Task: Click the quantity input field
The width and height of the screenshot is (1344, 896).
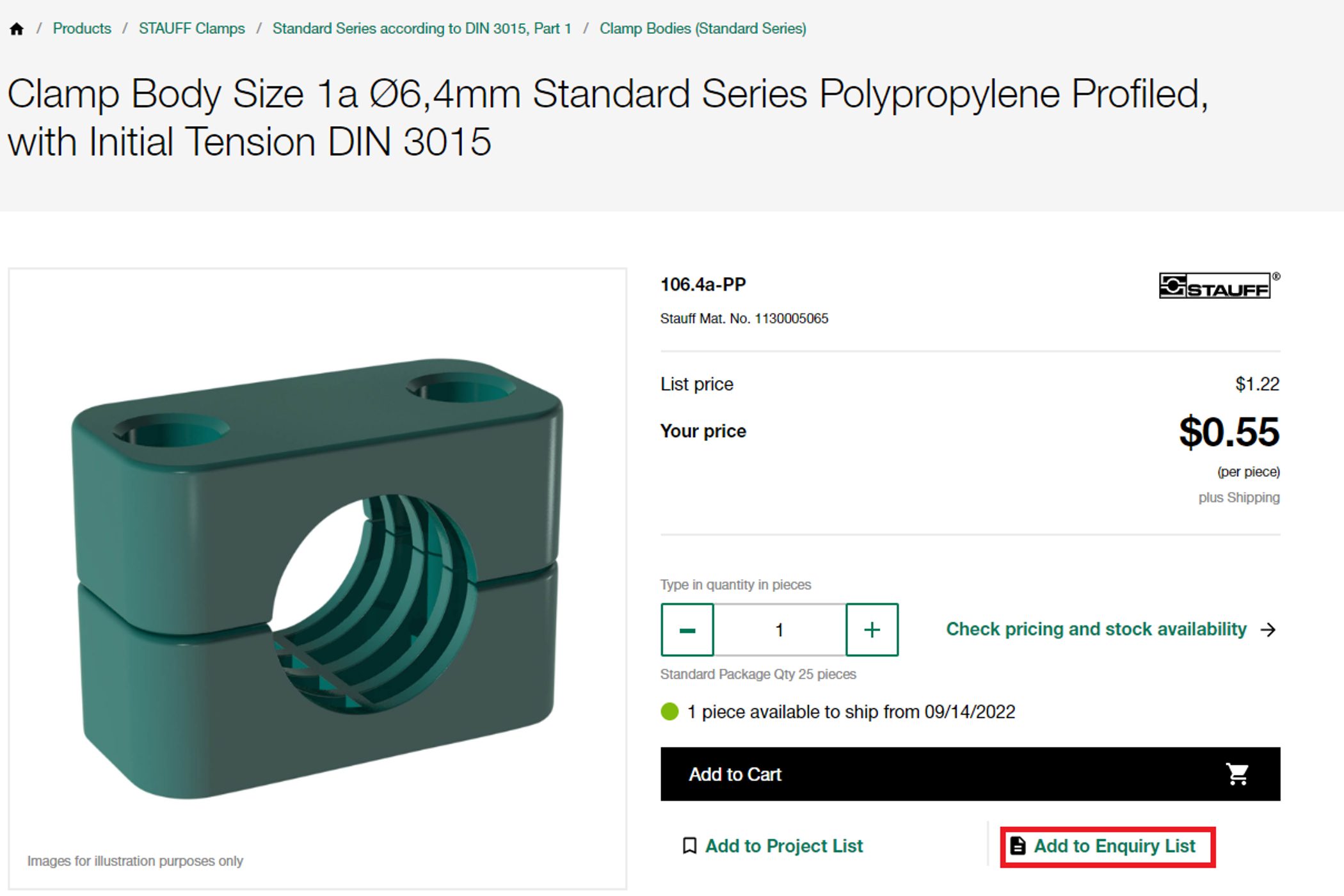Action: (x=780, y=630)
